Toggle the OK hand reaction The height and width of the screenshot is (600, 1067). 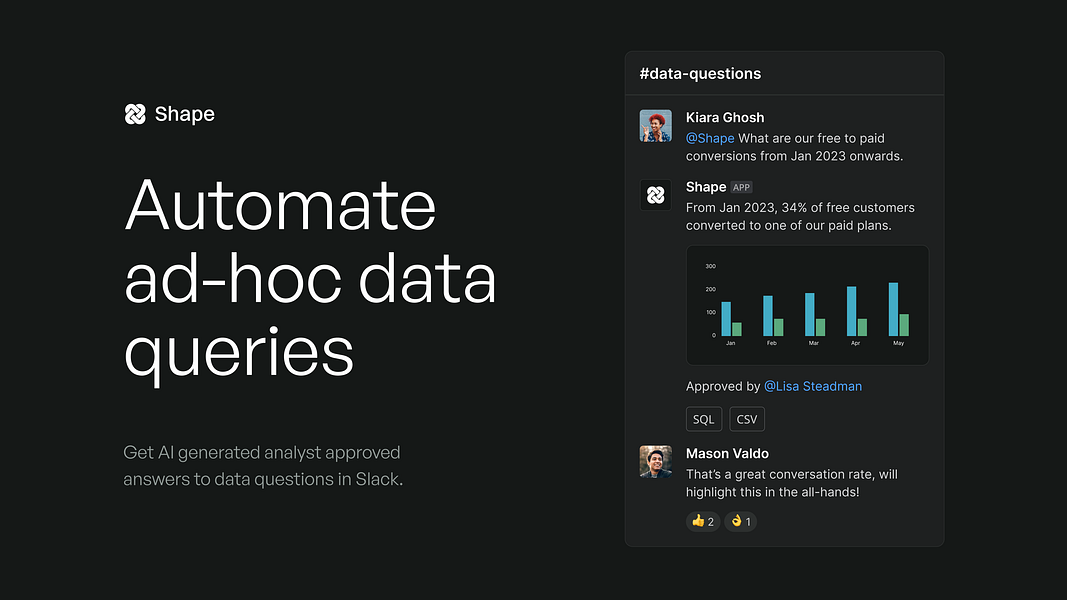click(x=740, y=522)
